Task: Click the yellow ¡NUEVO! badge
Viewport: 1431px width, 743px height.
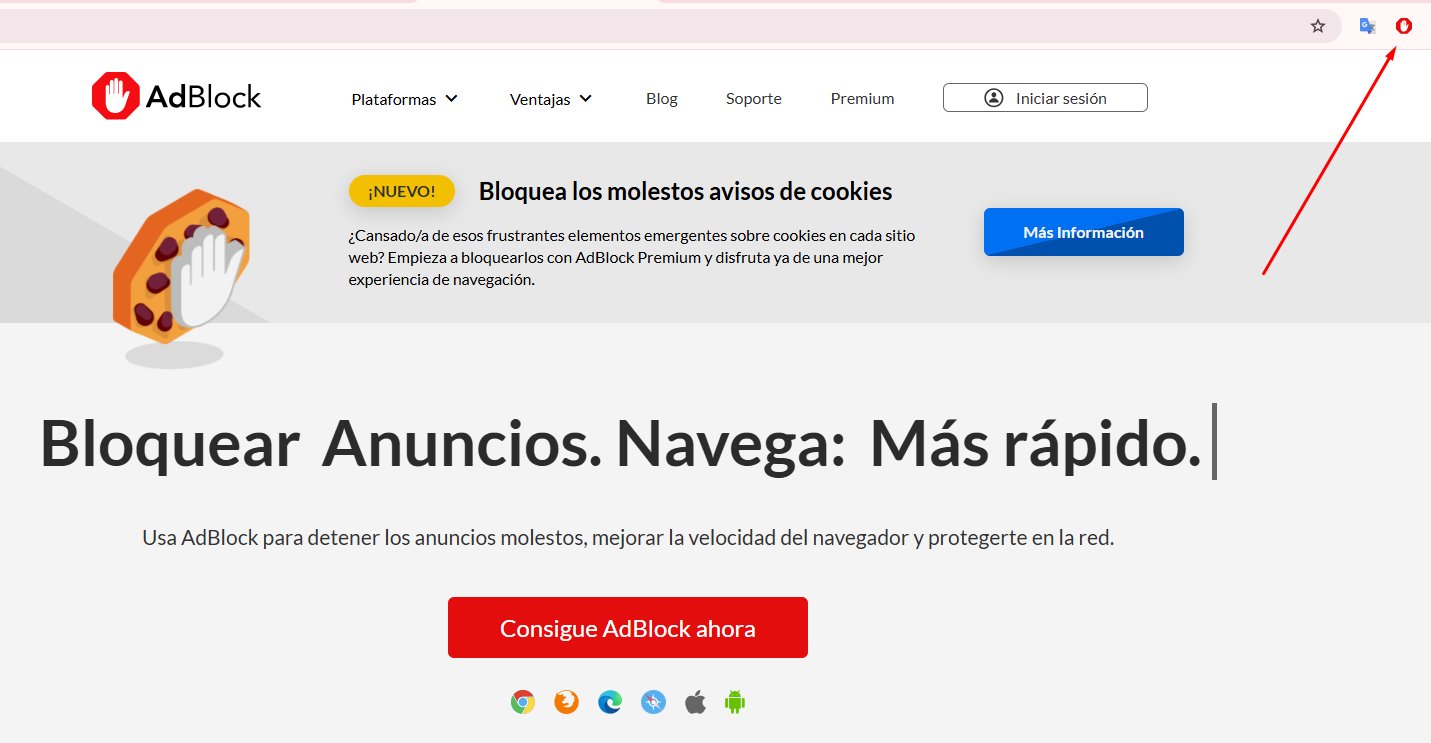Action: [x=401, y=190]
